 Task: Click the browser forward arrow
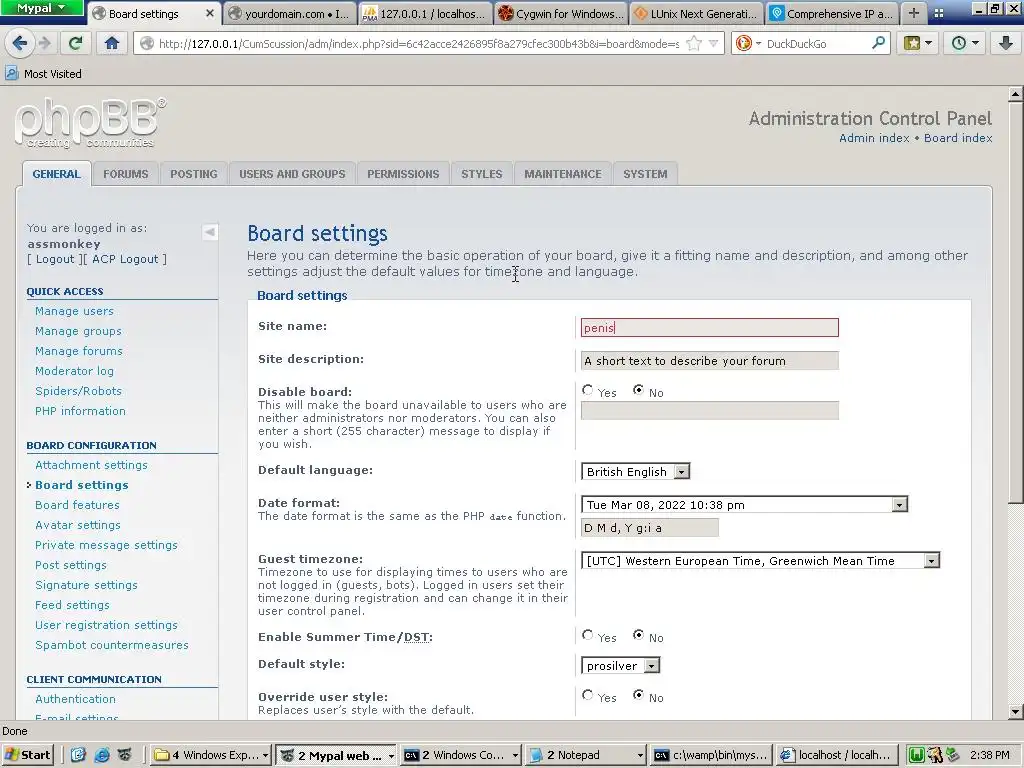pyautogui.click(x=44, y=44)
